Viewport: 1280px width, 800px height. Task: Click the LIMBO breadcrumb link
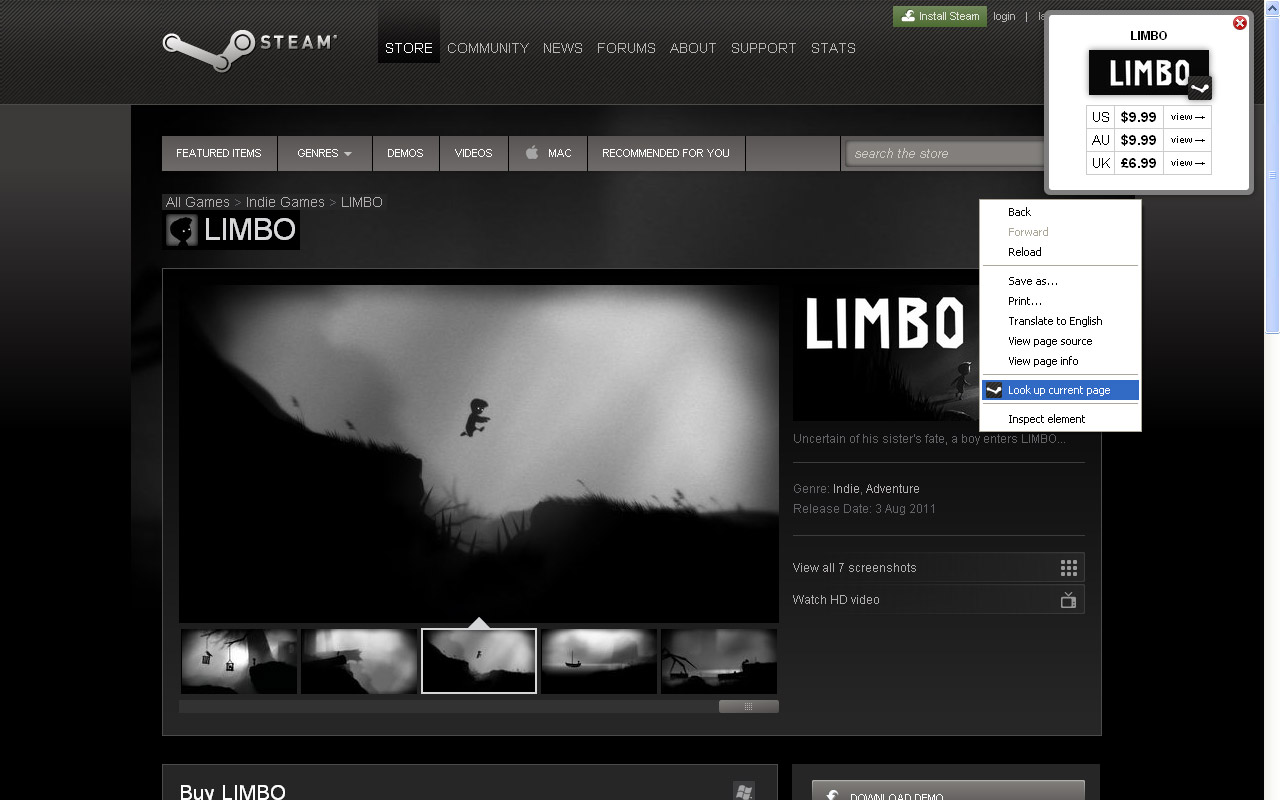[362, 202]
